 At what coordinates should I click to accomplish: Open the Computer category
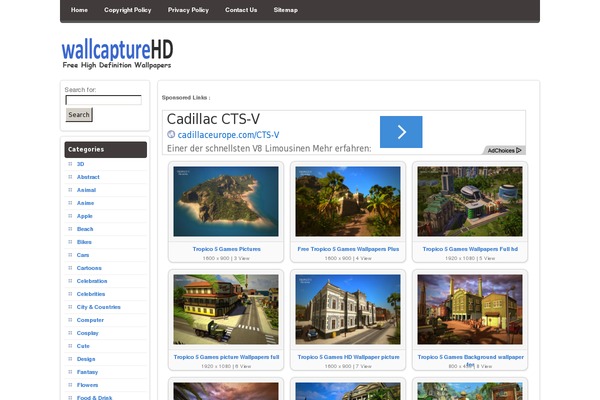pos(90,320)
